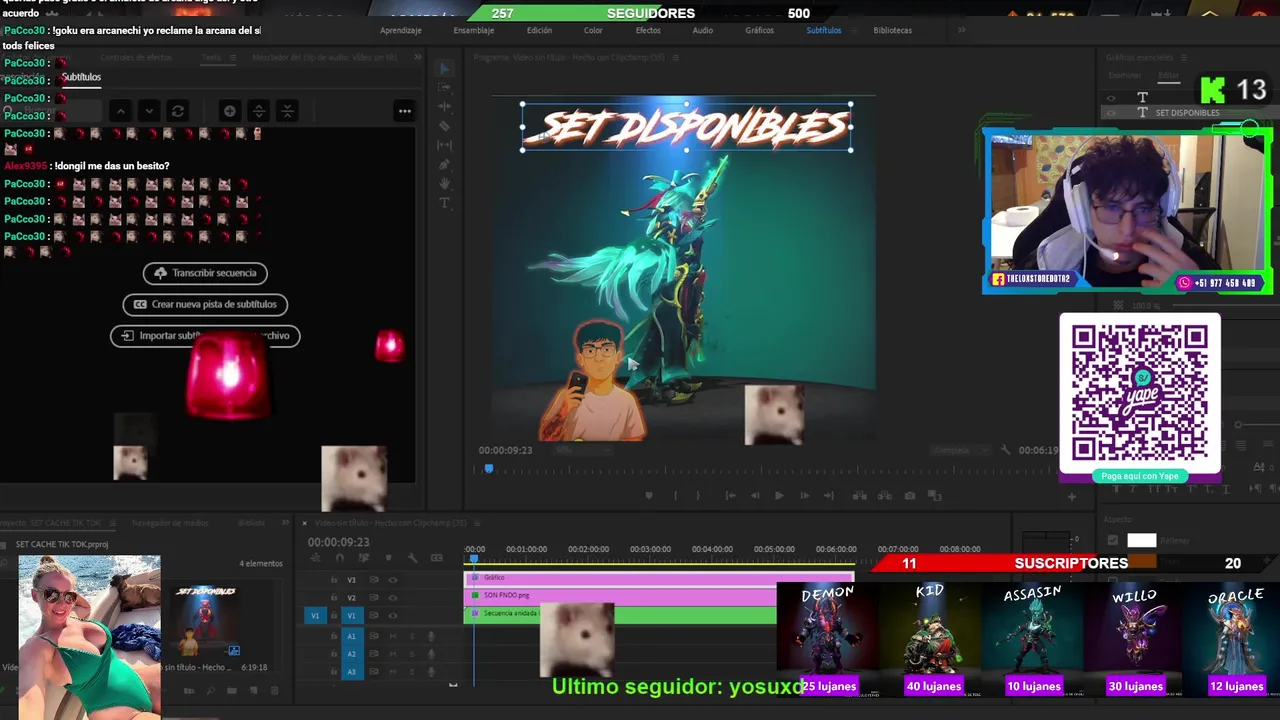Viewport: 1280px width, 720px height.
Task: Select the Selection tool in the tools panel
Action: (445, 68)
